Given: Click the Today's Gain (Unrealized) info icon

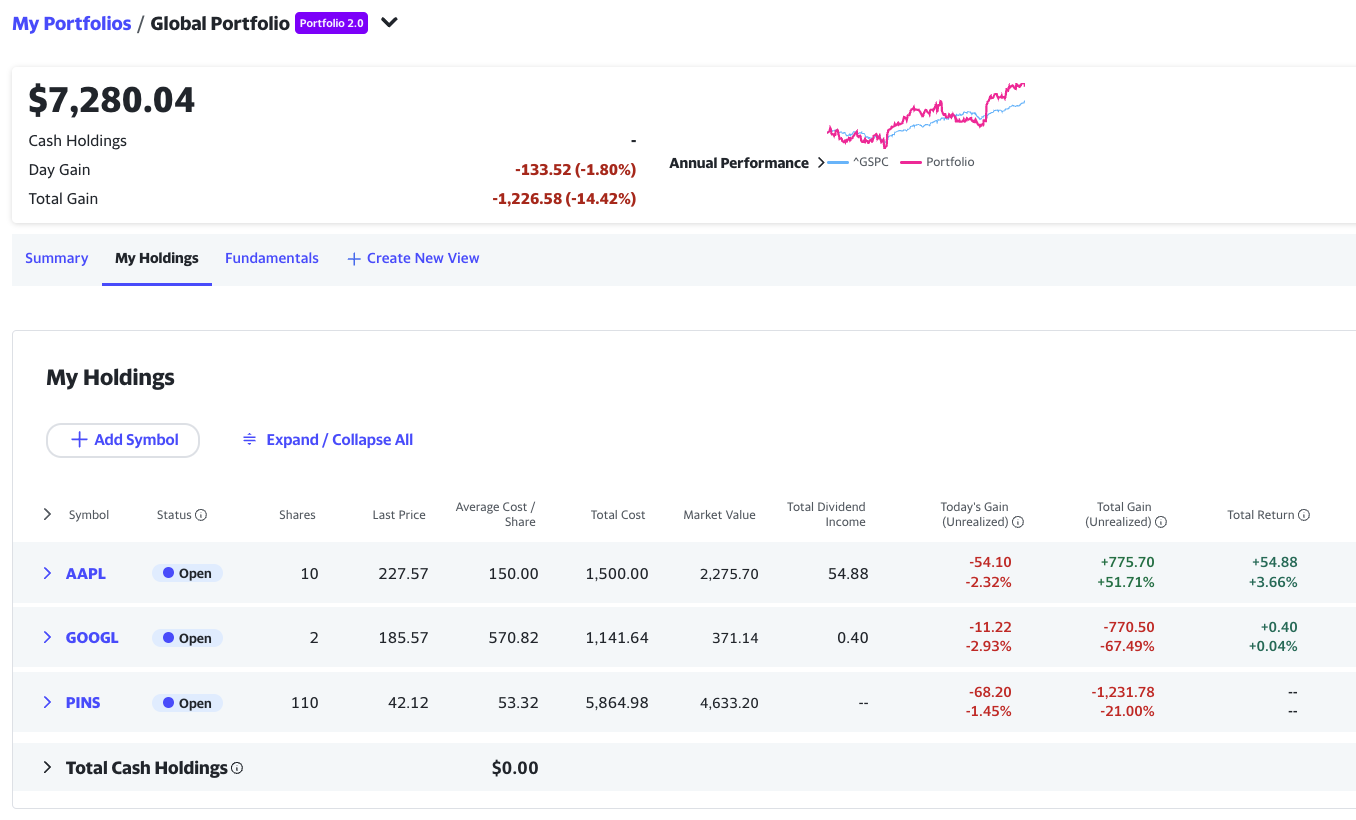Looking at the screenshot, I should click(1018, 522).
